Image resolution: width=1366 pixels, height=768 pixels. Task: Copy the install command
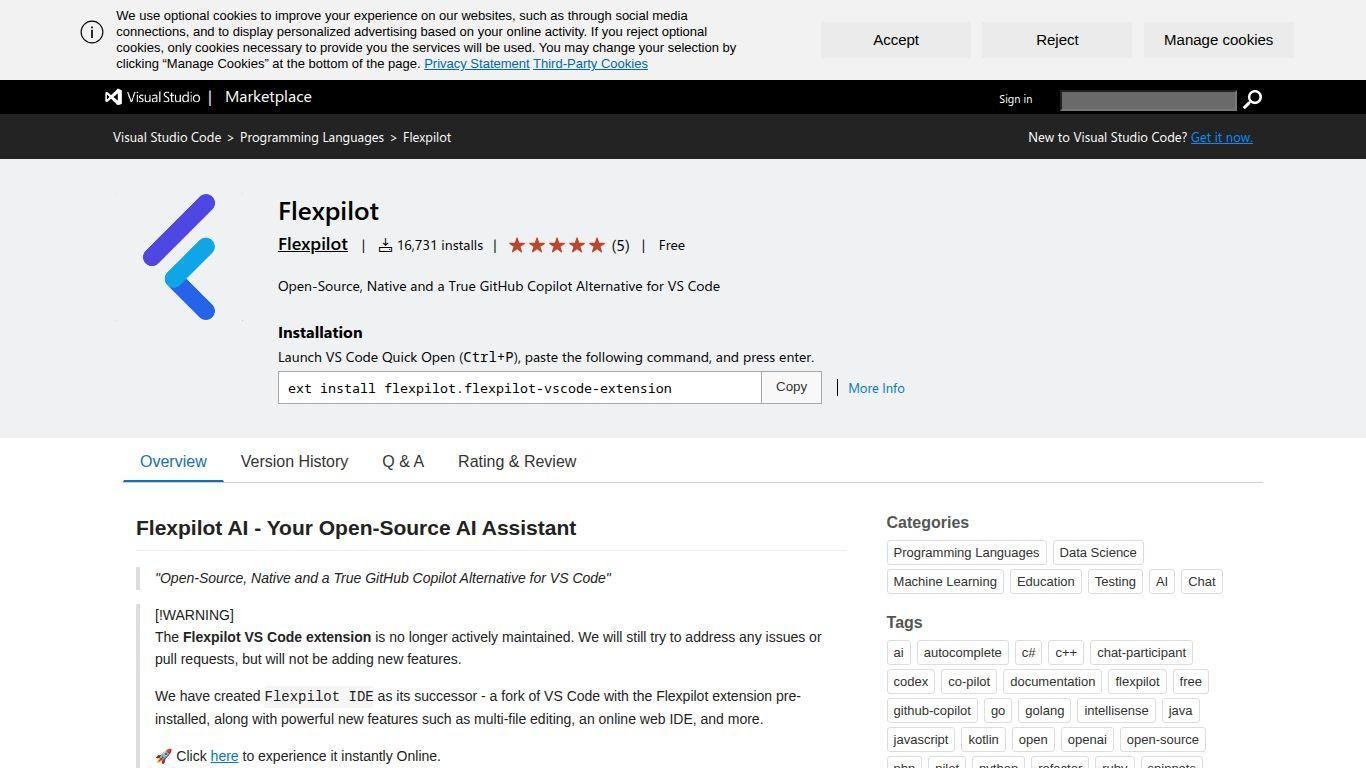pos(791,388)
